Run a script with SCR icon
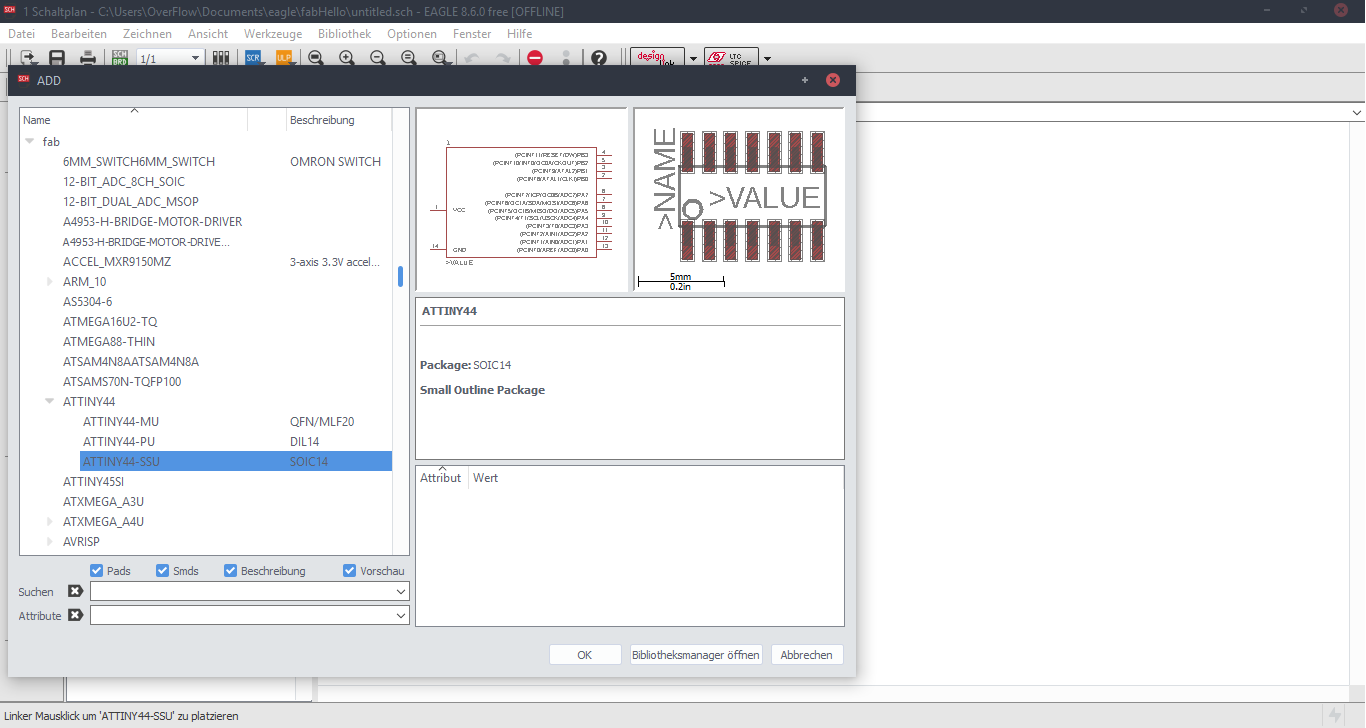Screen dimensions: 1366x728 (x=253, y=58)
